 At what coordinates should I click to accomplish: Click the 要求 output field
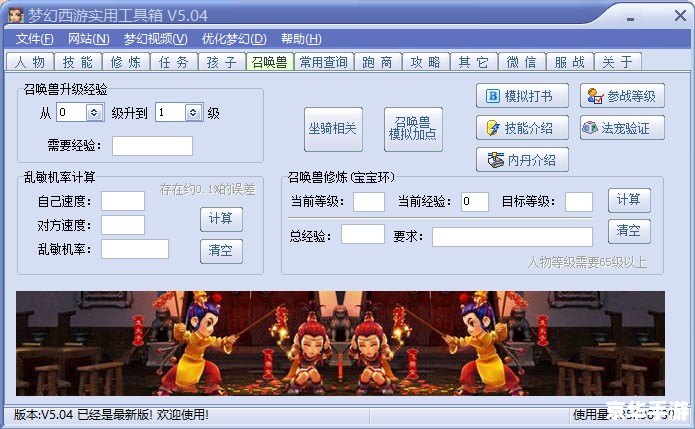point(512,237)
